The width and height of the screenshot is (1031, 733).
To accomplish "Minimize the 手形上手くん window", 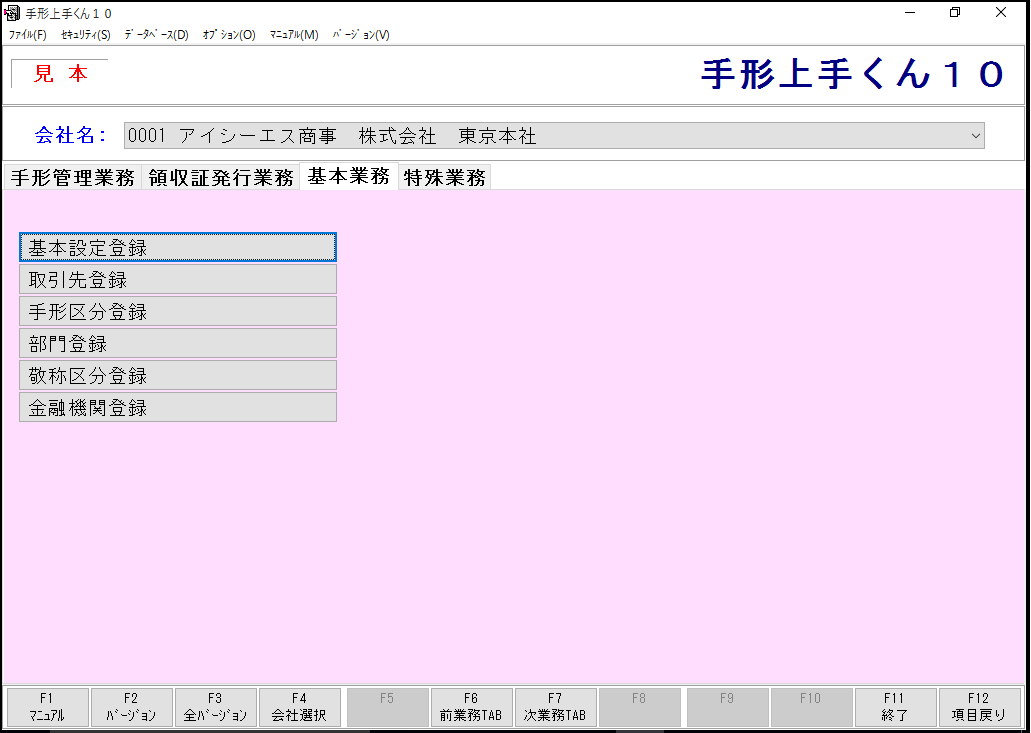I will click(x=911, y=12).
